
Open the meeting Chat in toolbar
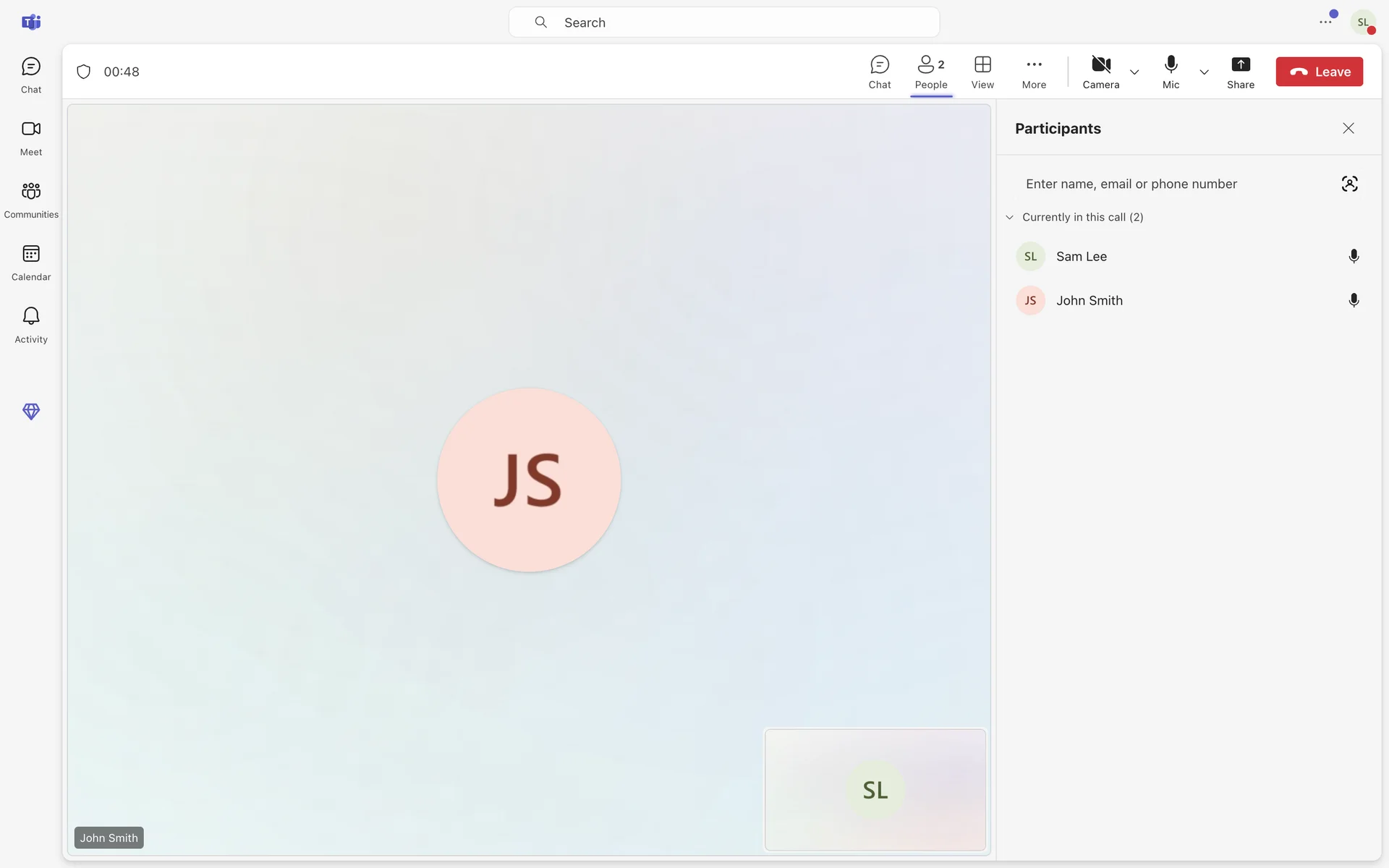[879, 72]
